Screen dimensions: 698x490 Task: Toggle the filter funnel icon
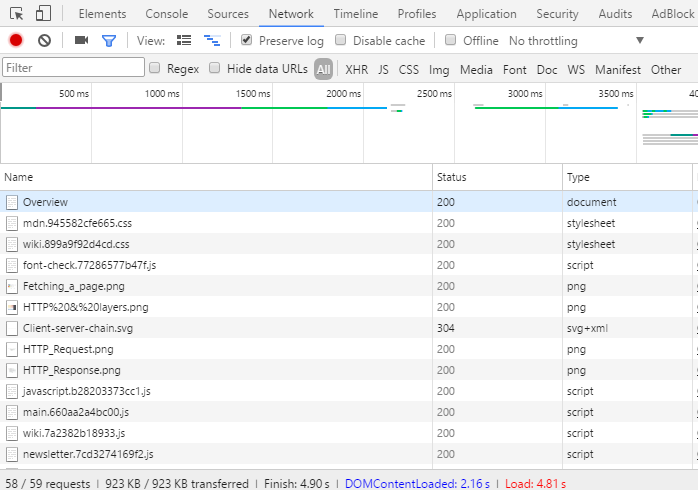pyautogui.click(x=109, y=41)
